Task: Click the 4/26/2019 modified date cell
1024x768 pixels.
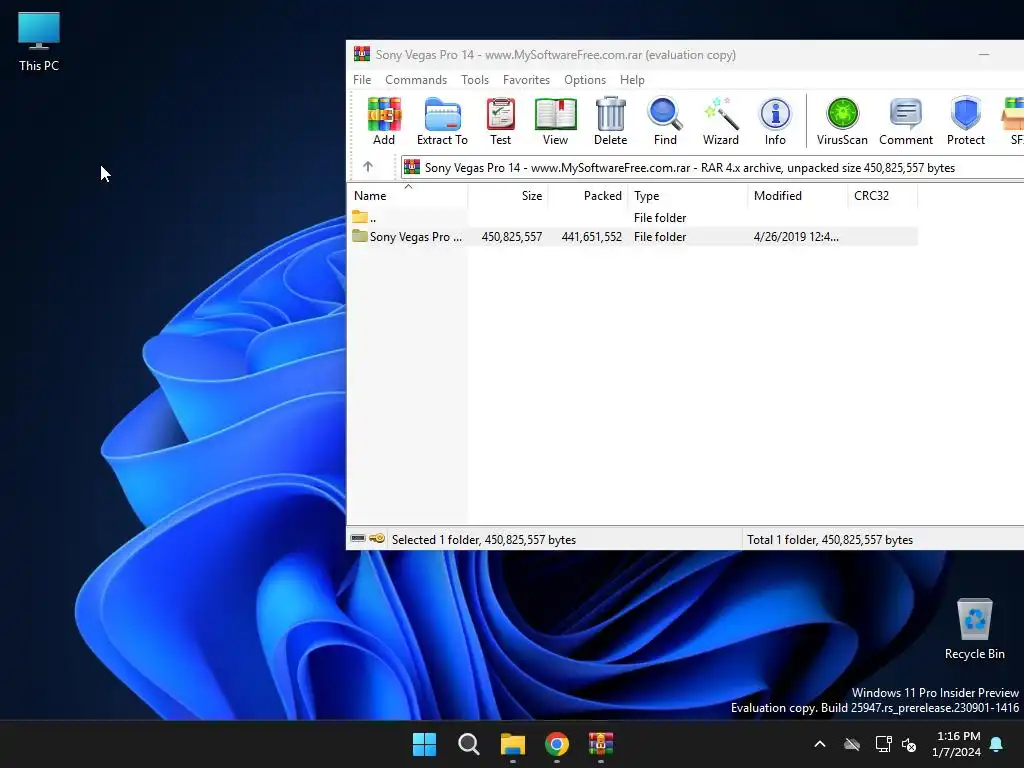Action: (796, 237)
